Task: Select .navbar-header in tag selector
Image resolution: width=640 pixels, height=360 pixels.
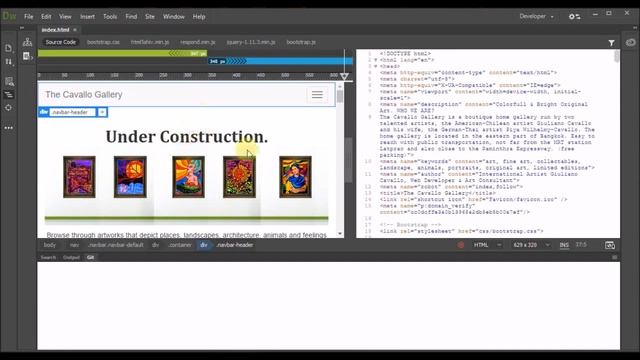Action: coord(235,245)
